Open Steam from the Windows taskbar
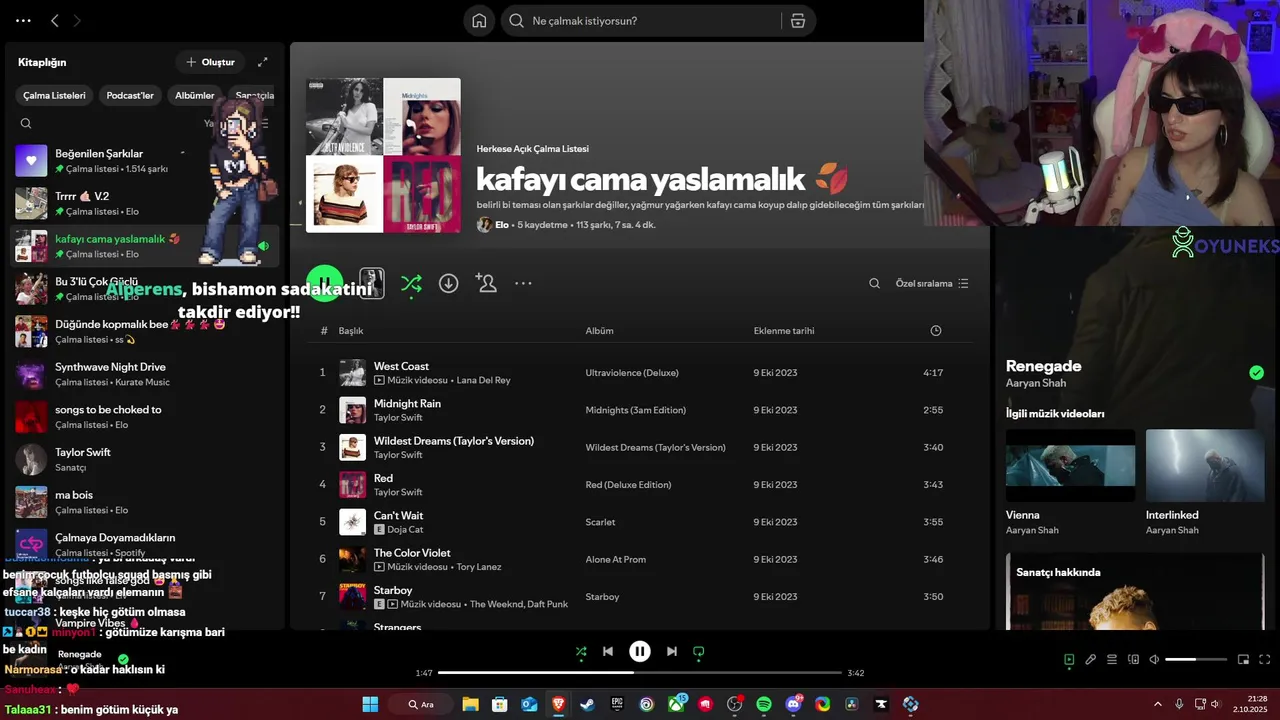 (x=587, y=704)
